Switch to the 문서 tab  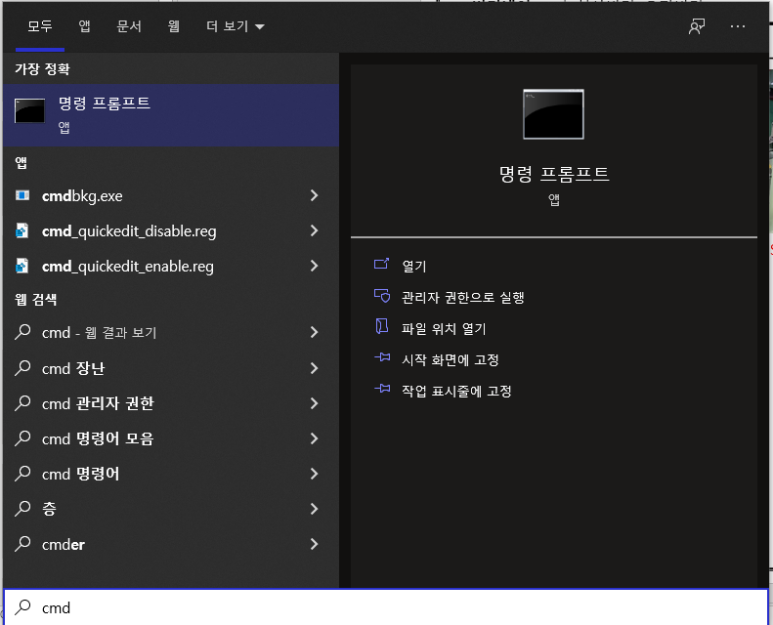pos(129,26)
